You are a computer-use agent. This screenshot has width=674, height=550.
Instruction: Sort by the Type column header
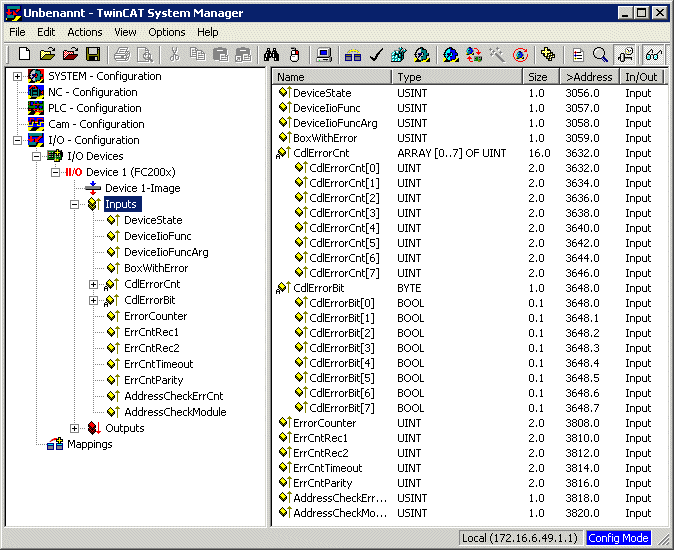(457, 77)
